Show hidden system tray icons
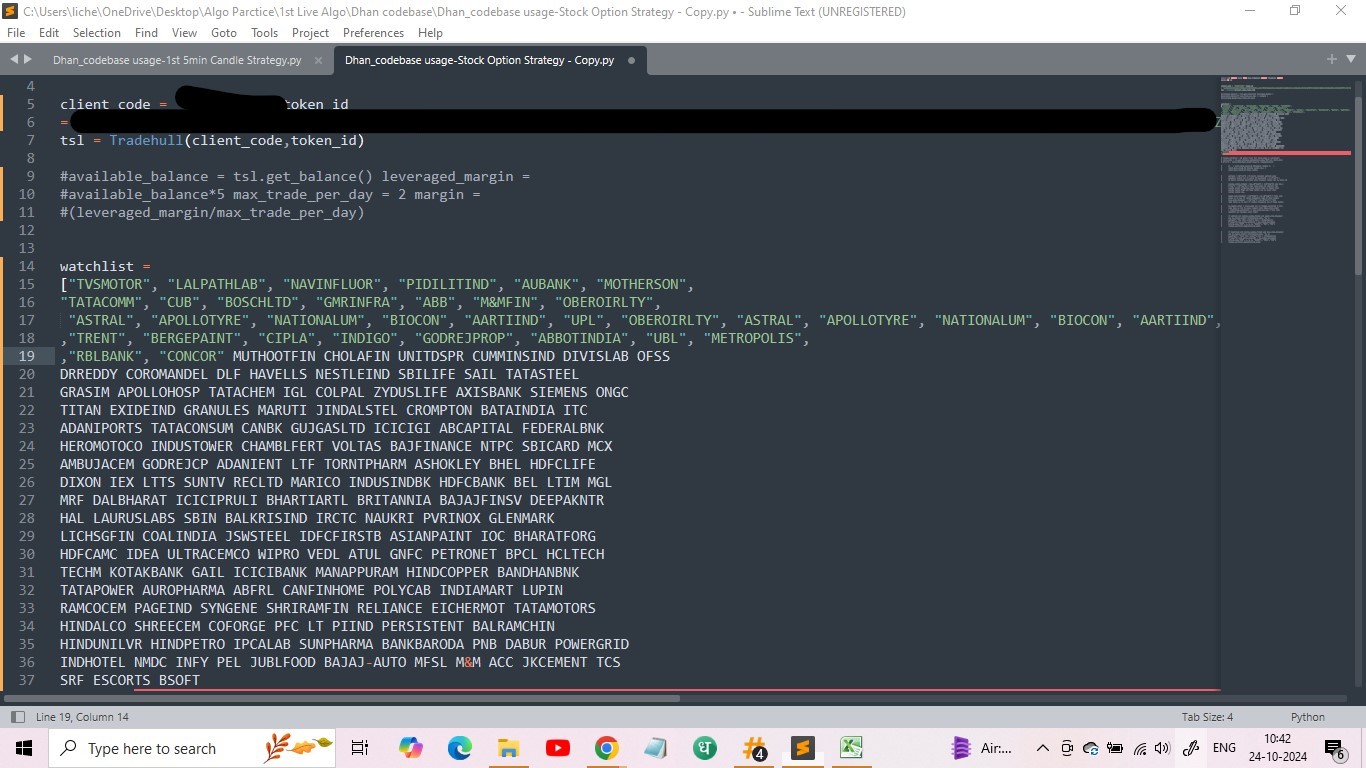The width and height of the screenshot is (1366, 768). 1042,748
